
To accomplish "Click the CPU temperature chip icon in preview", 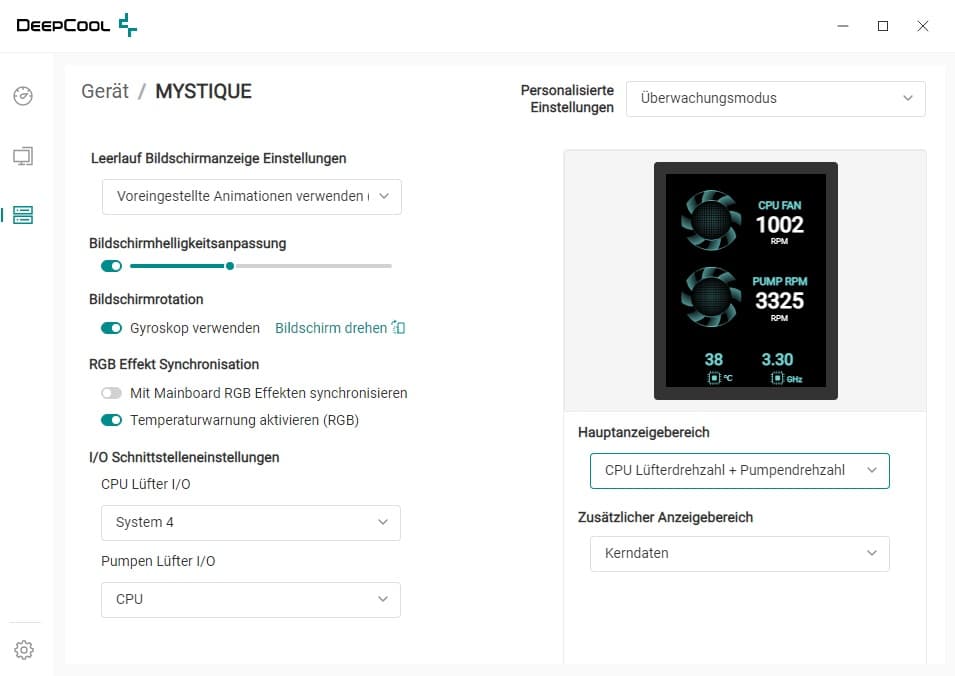I will point(714,378).
